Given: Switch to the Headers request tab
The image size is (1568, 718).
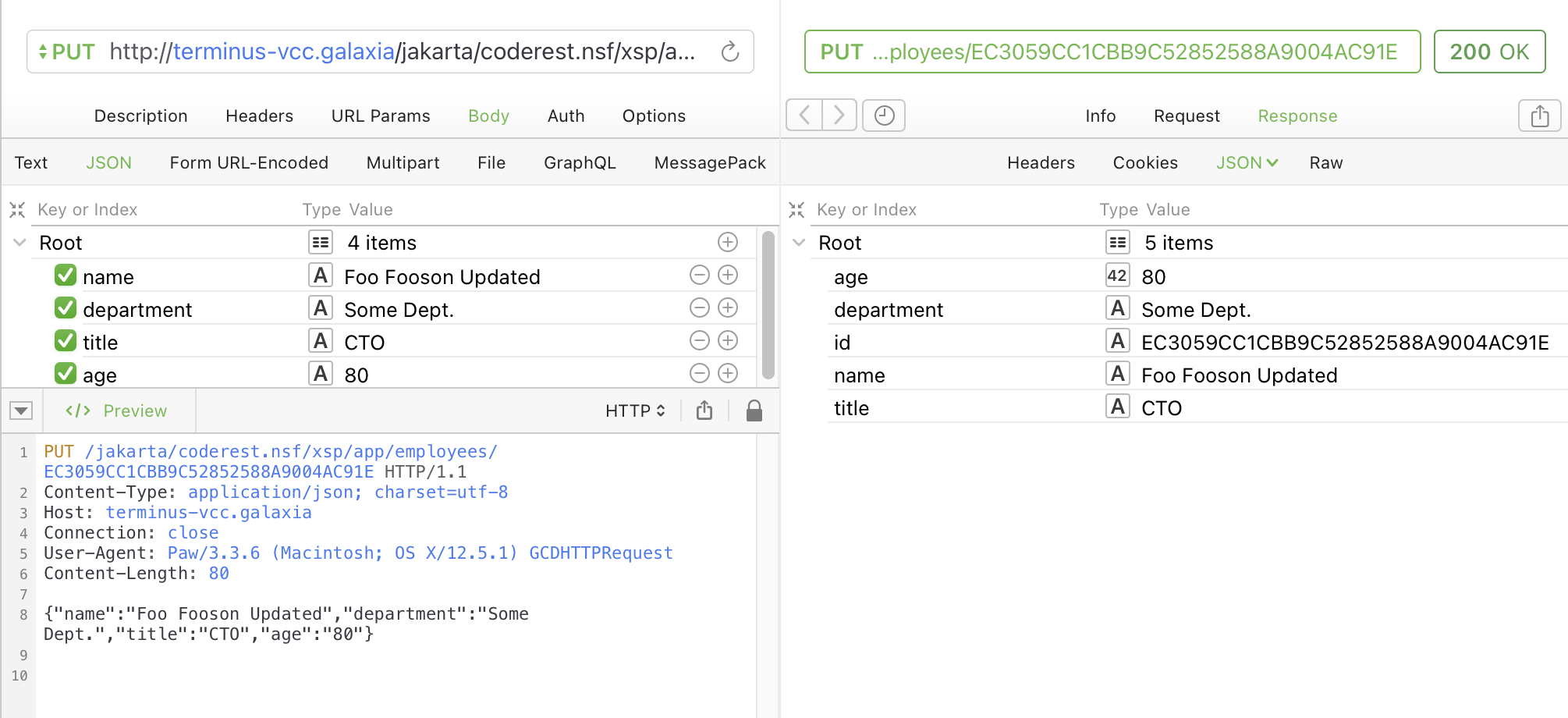Looking at the screenshot, I should click(259, 116).
